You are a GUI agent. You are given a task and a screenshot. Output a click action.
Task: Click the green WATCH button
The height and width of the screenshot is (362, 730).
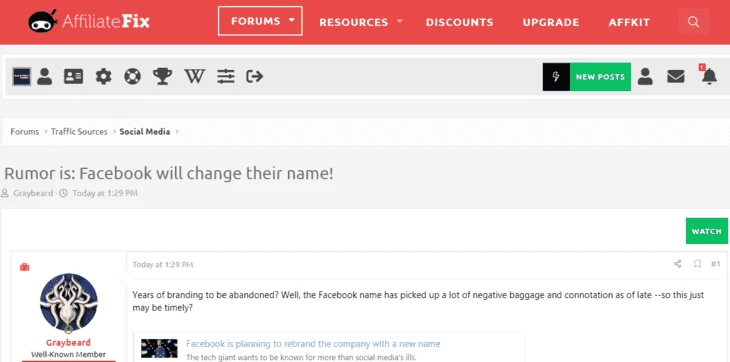click(707, 231)
